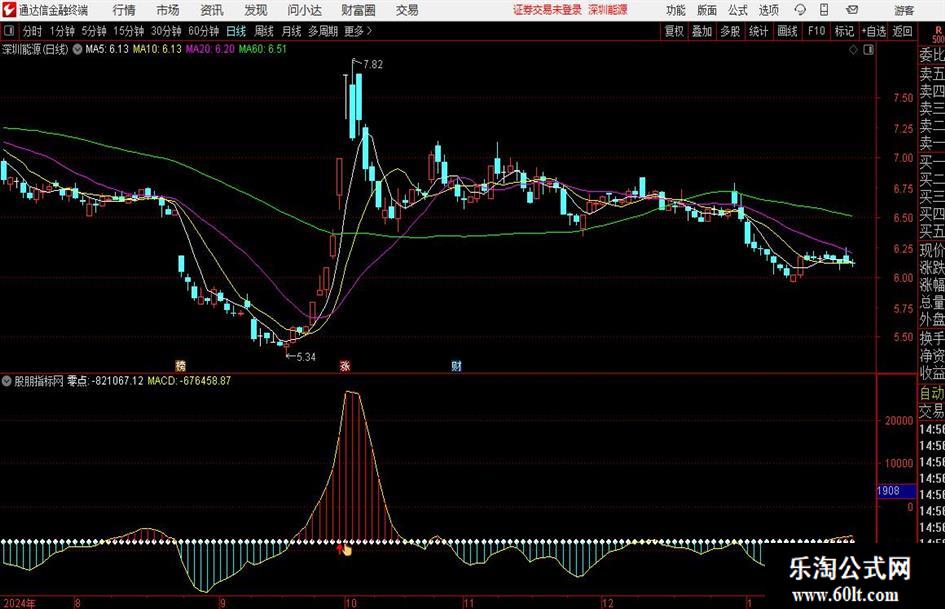The height and width of the screenshot is (609, 945).
Task: Expand the 股朋指标网 indicator dropdown arrow
Action: (x=7, y=381)
